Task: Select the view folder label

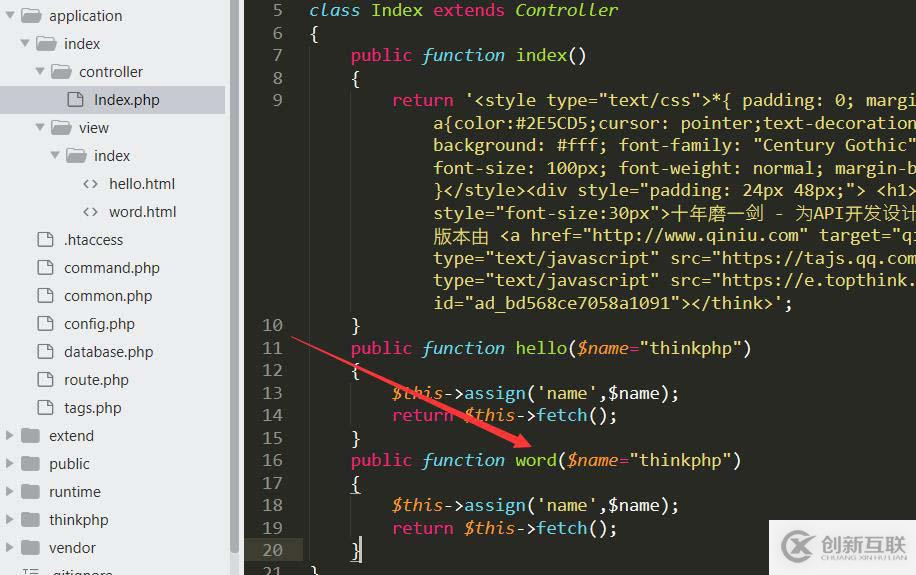Action: pos(94,127)
